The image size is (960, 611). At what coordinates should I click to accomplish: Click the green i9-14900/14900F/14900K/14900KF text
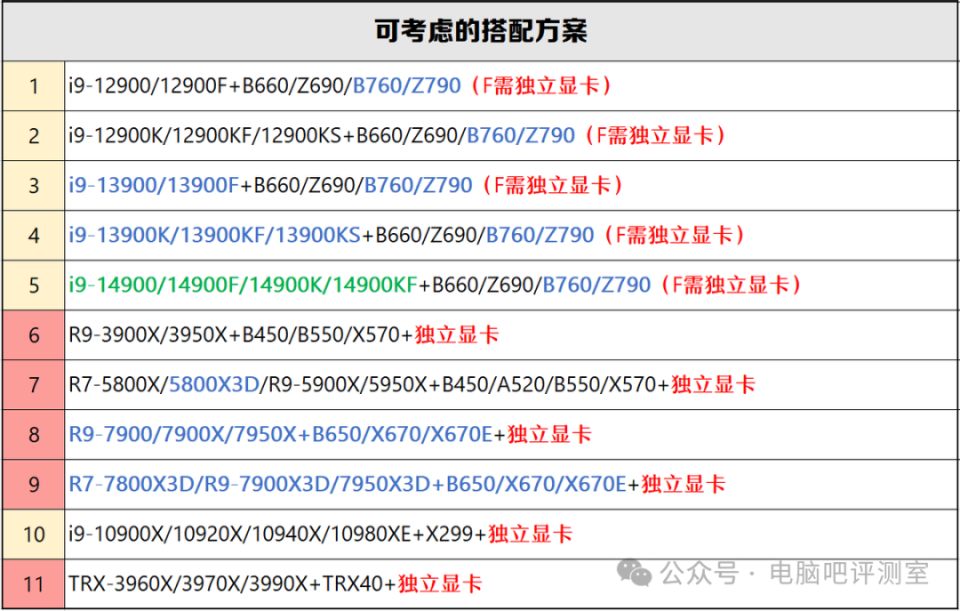tap(243, 285)
